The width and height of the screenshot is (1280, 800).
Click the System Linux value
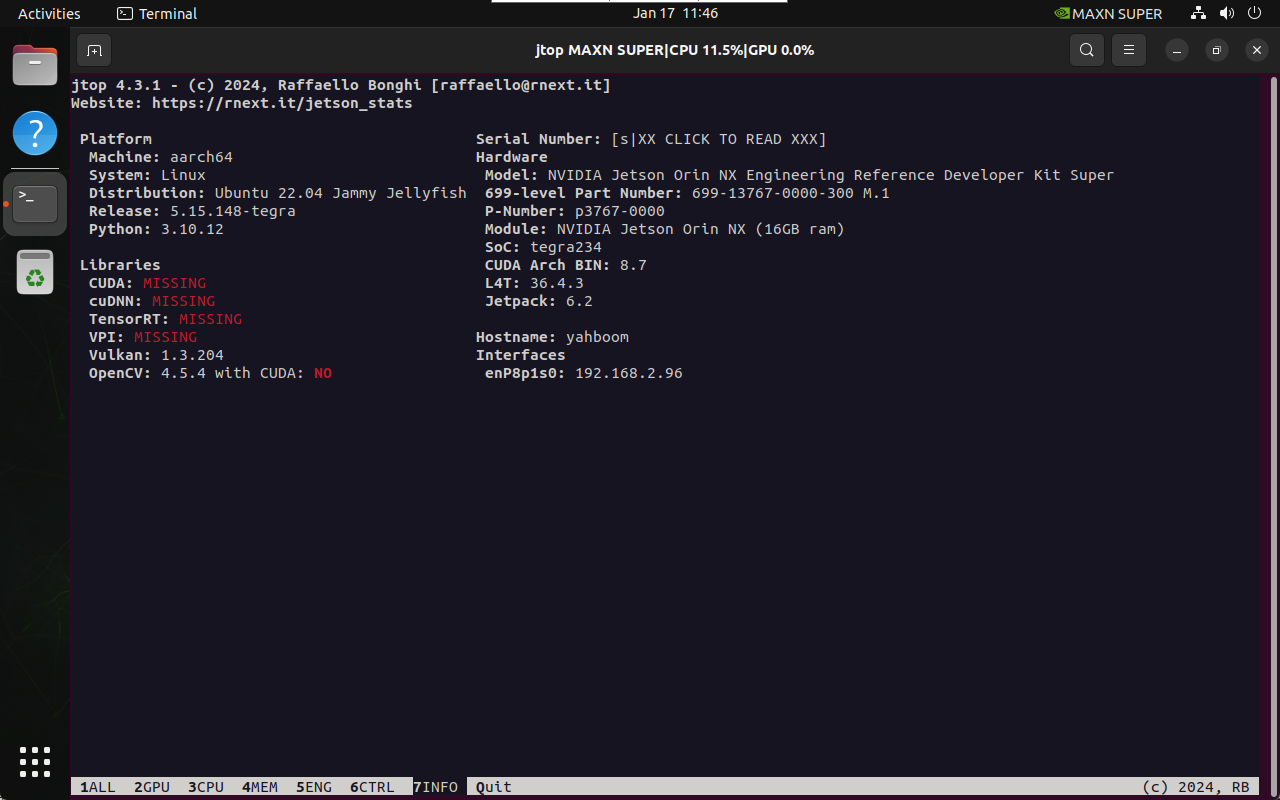coord(183,175)
